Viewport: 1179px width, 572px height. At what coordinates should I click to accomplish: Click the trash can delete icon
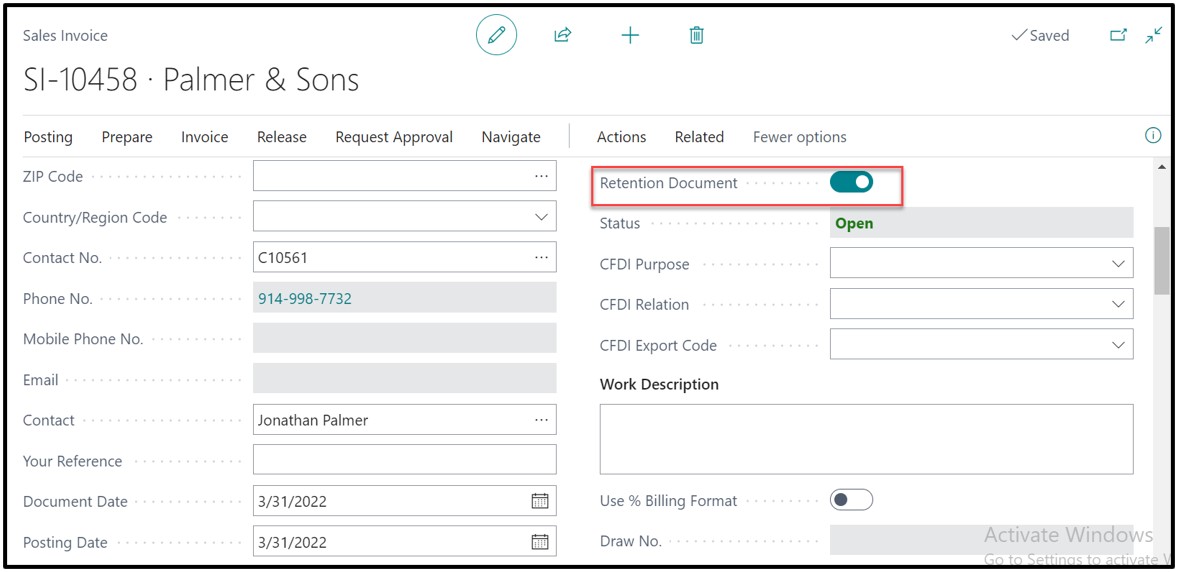pyautogui.click(x=697, y=36)
